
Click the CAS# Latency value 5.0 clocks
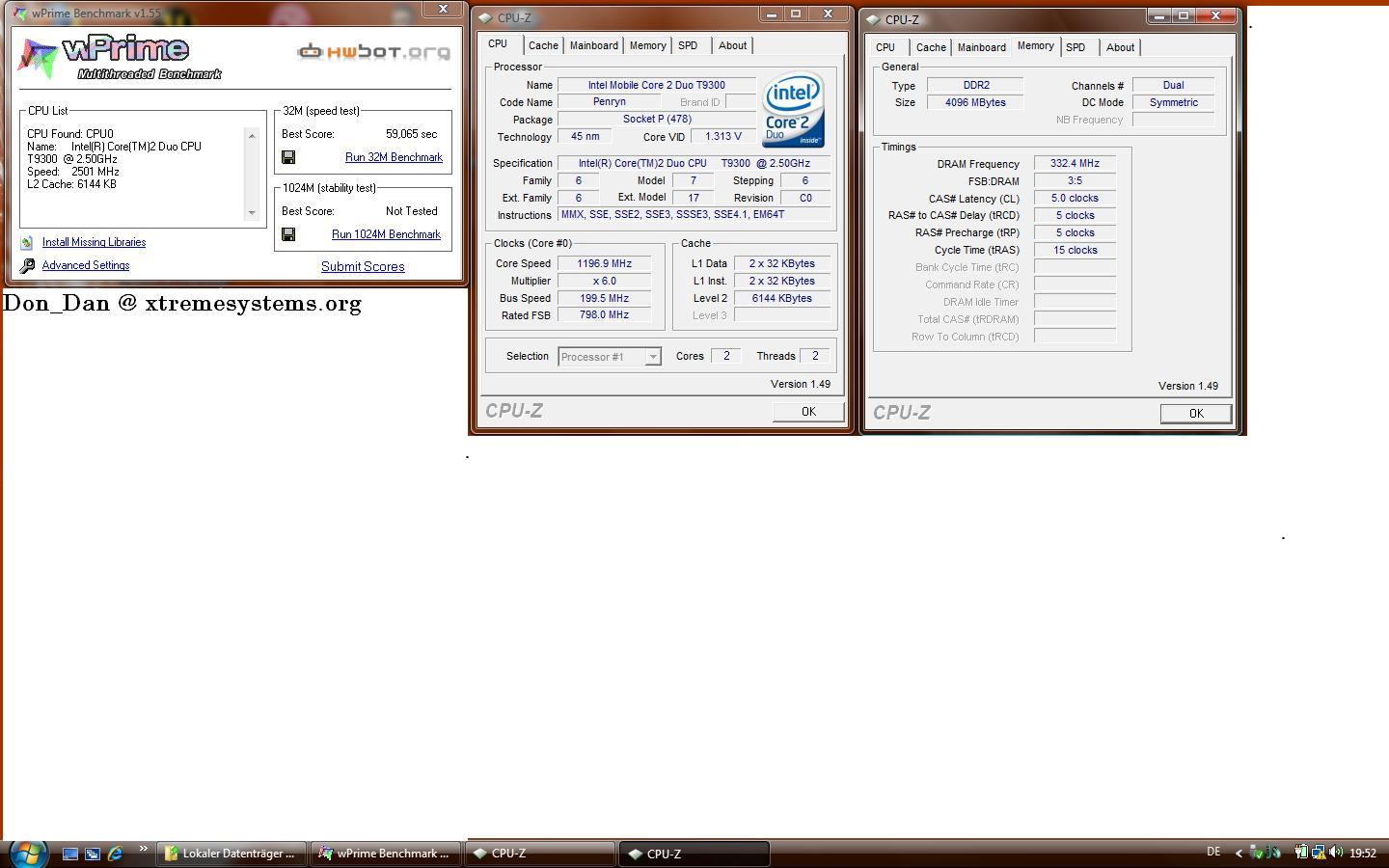[1075, 198]
